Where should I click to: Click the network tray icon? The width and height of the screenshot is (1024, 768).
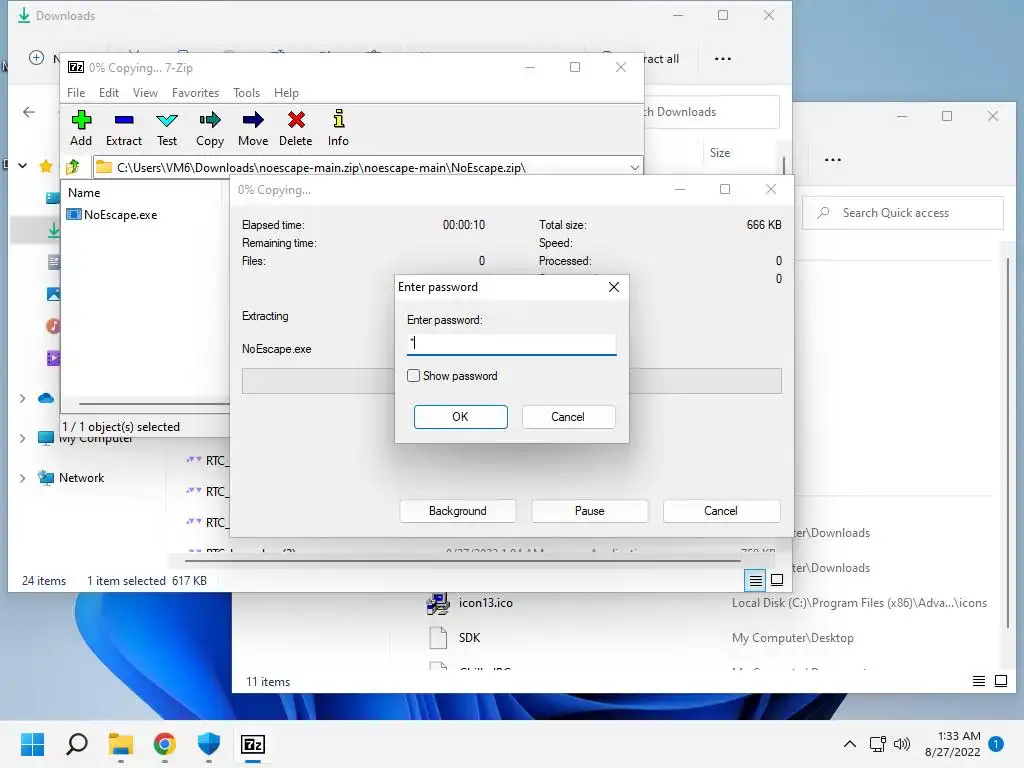877,744
